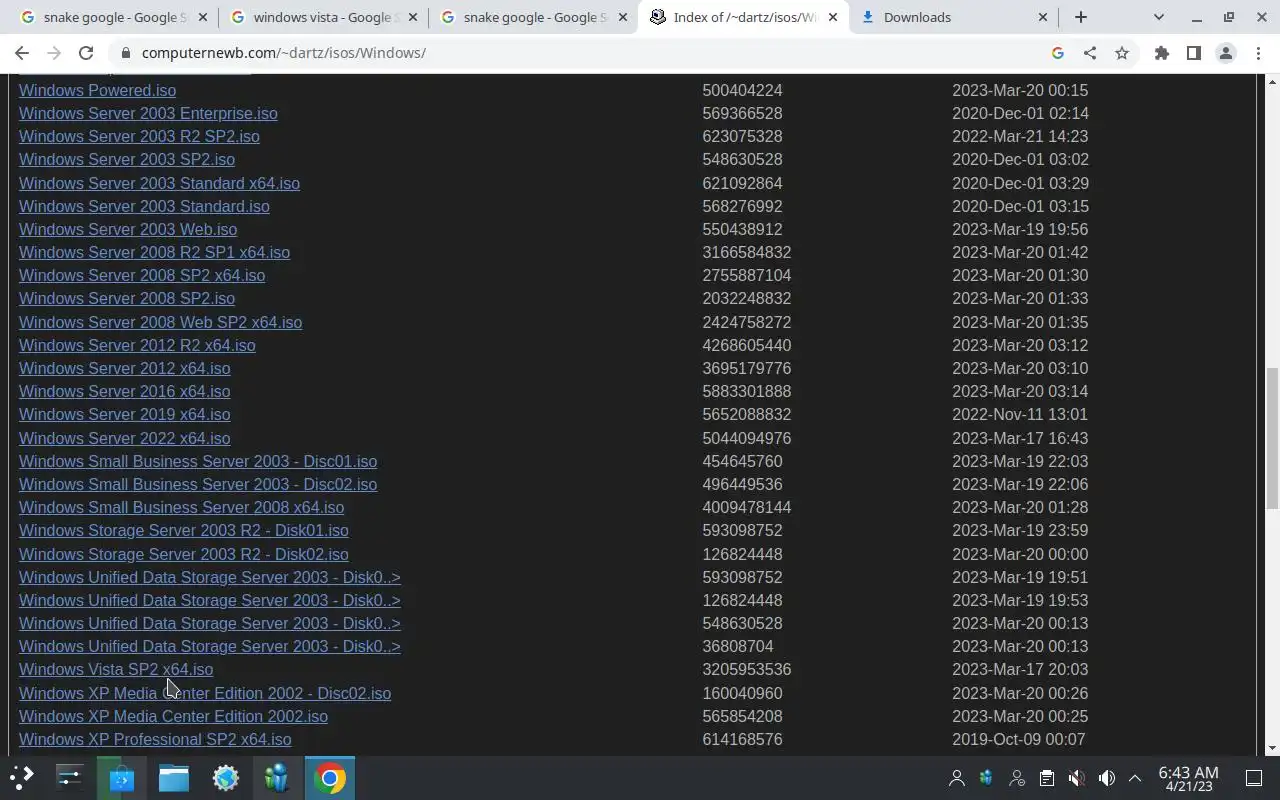
Task: View site information via the lock icon
Action: [x=125, y=53]
